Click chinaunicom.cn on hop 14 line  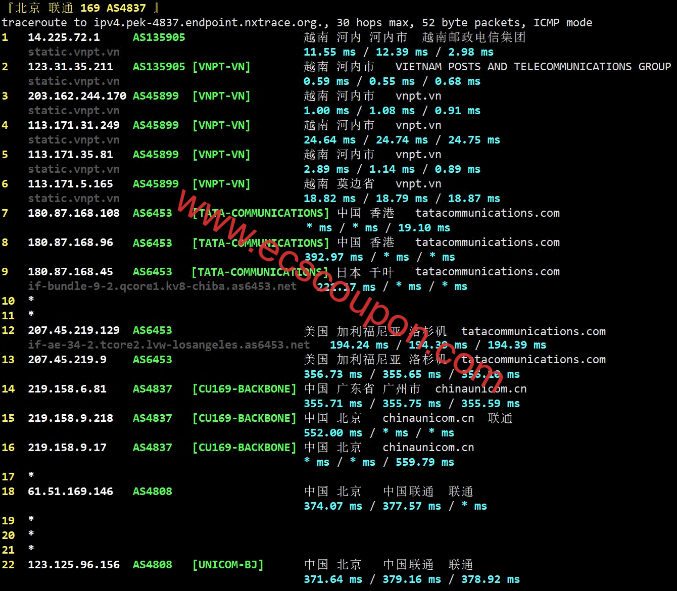point(481,389)
